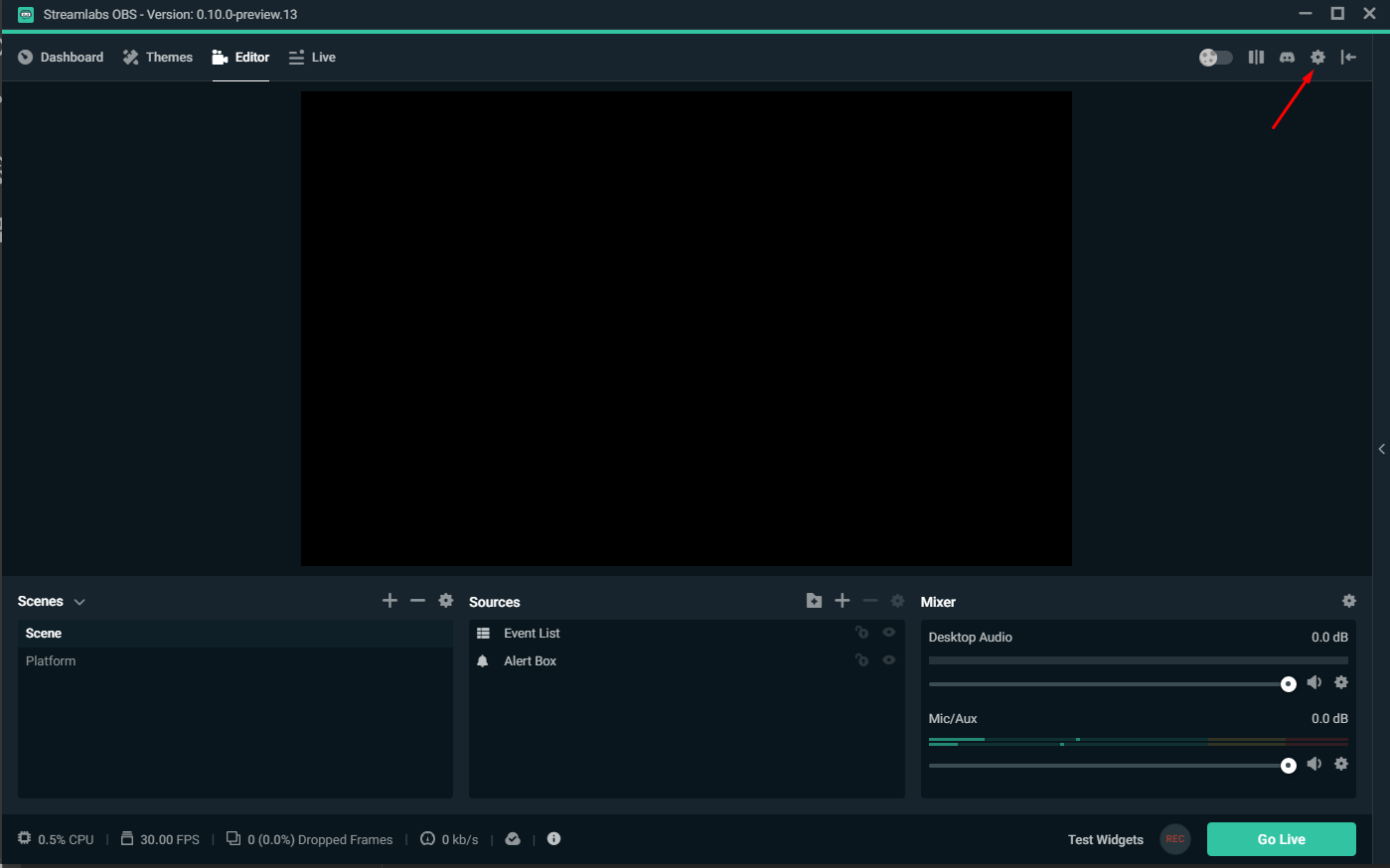
Task: Switch to the Editor tab
Action: click(x=240, y=58)
